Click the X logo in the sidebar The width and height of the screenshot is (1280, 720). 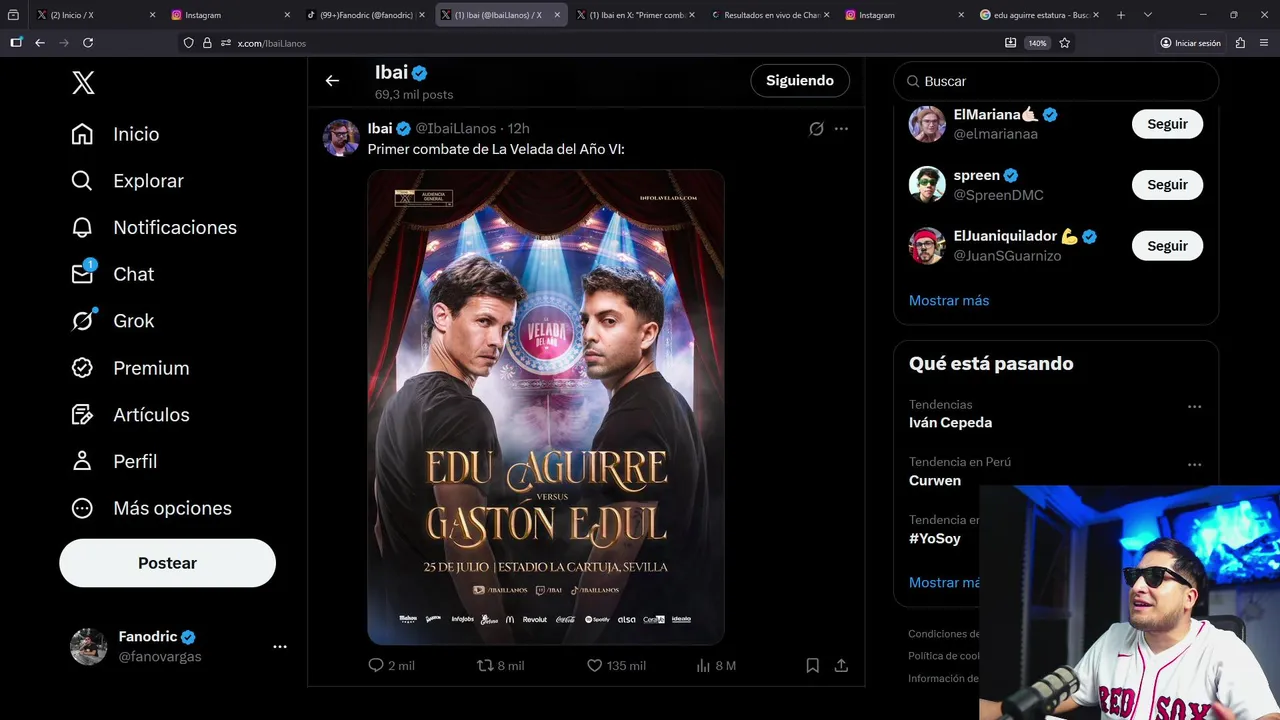[x=84, y=83]
